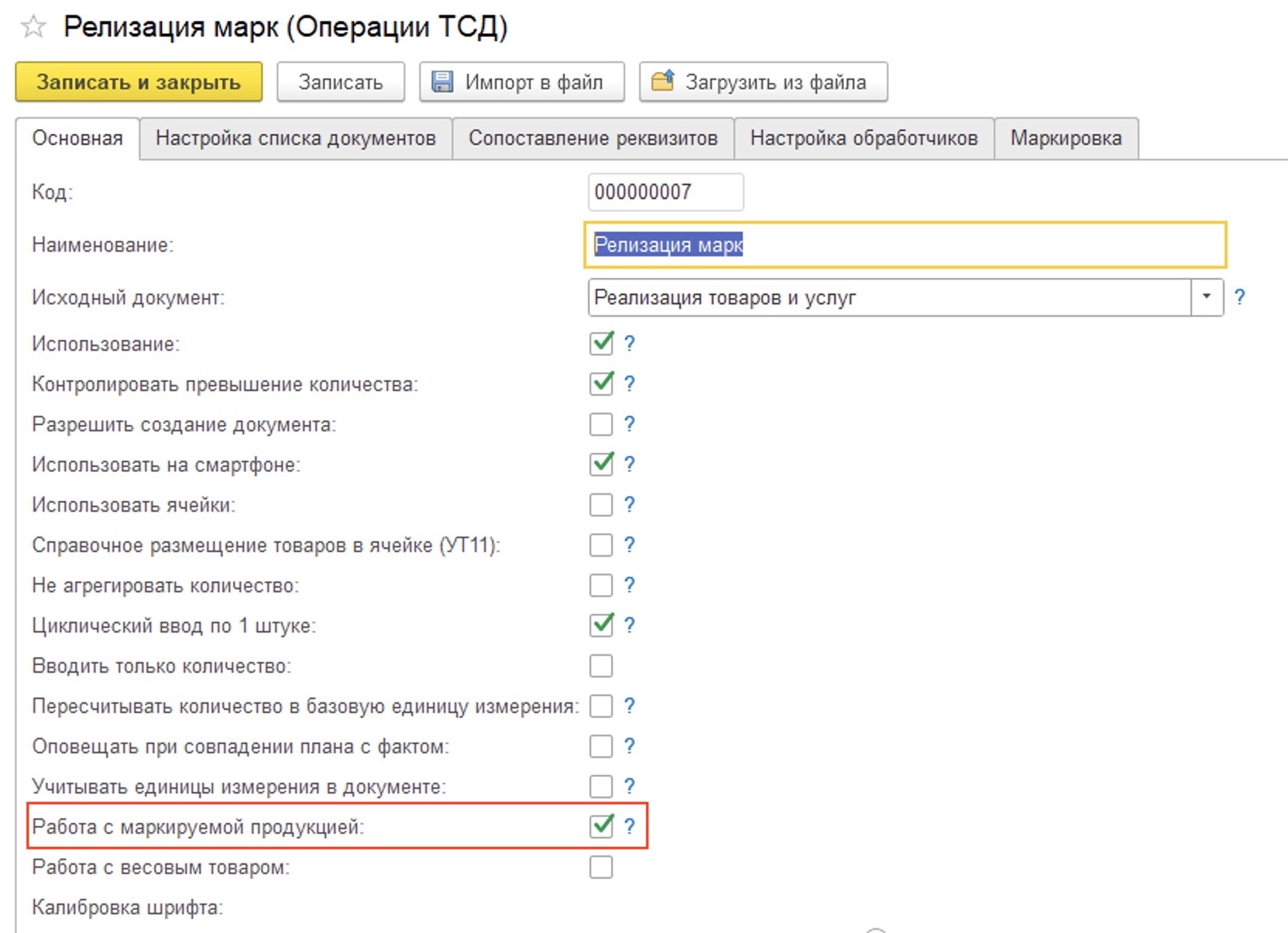Open the Сопоставление реквизитов tab
1288x933 pixels.
coord(593,139)
